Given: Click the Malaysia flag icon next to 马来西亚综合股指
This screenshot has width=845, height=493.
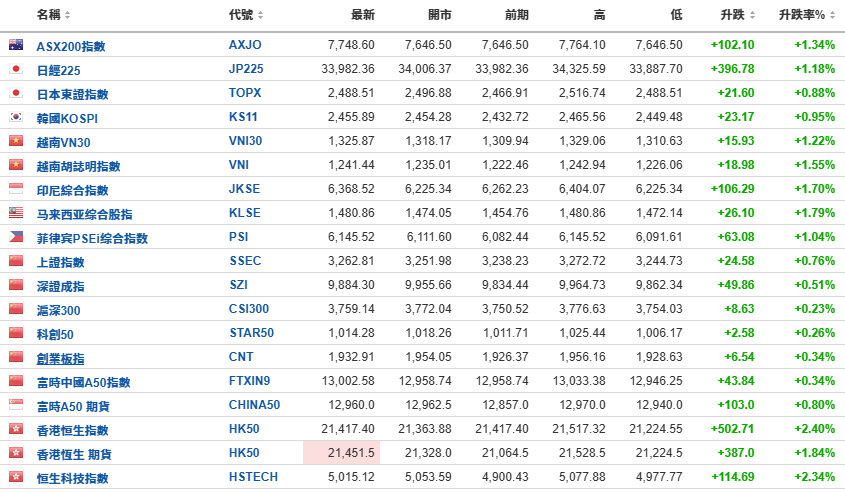Looking at the screenshot, I should click(15, 213).
